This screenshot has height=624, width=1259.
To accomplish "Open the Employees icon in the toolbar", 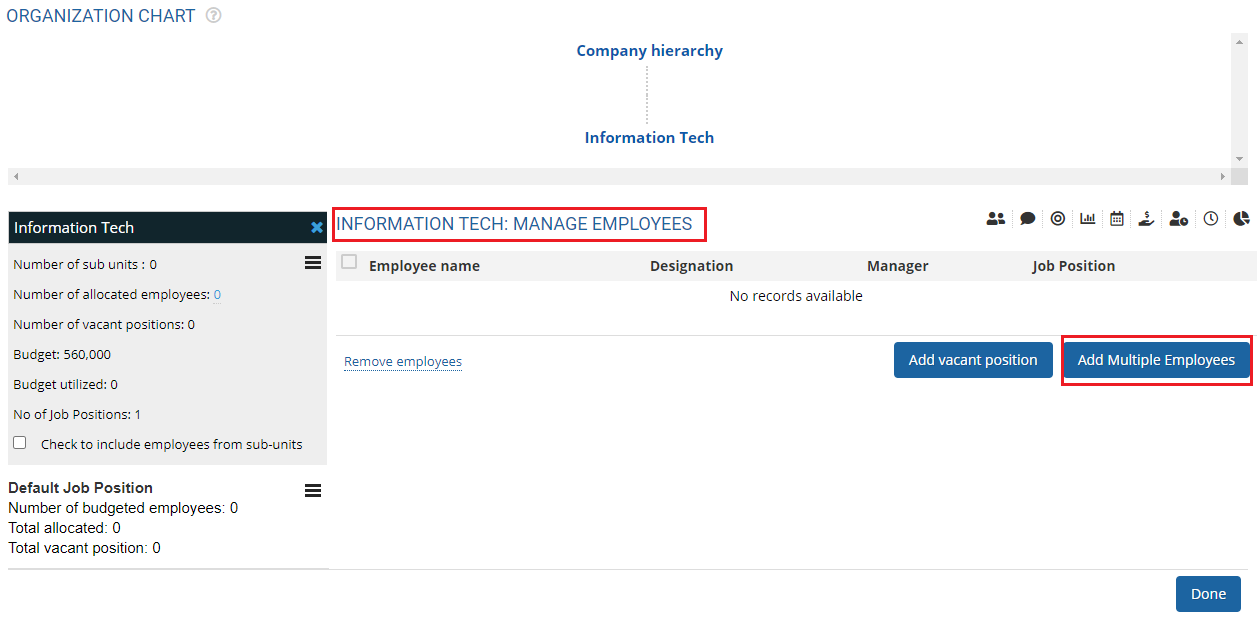I will tap(995, 218).
